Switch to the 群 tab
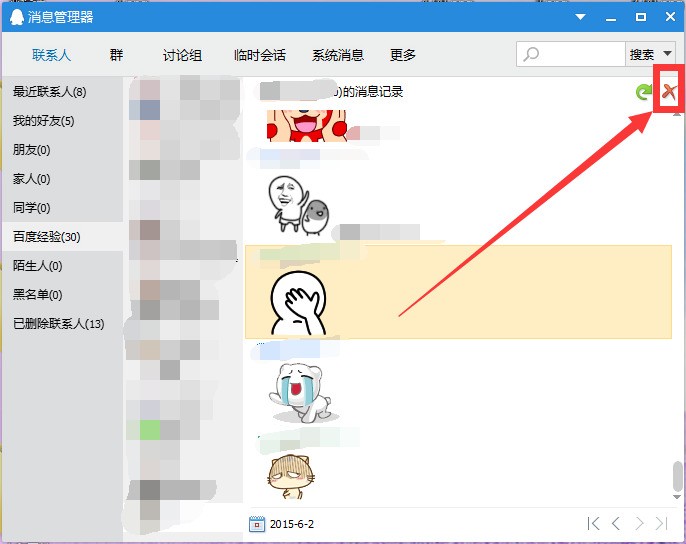The width and height of the screenshot is (686, 544). [x=116, y=55]
